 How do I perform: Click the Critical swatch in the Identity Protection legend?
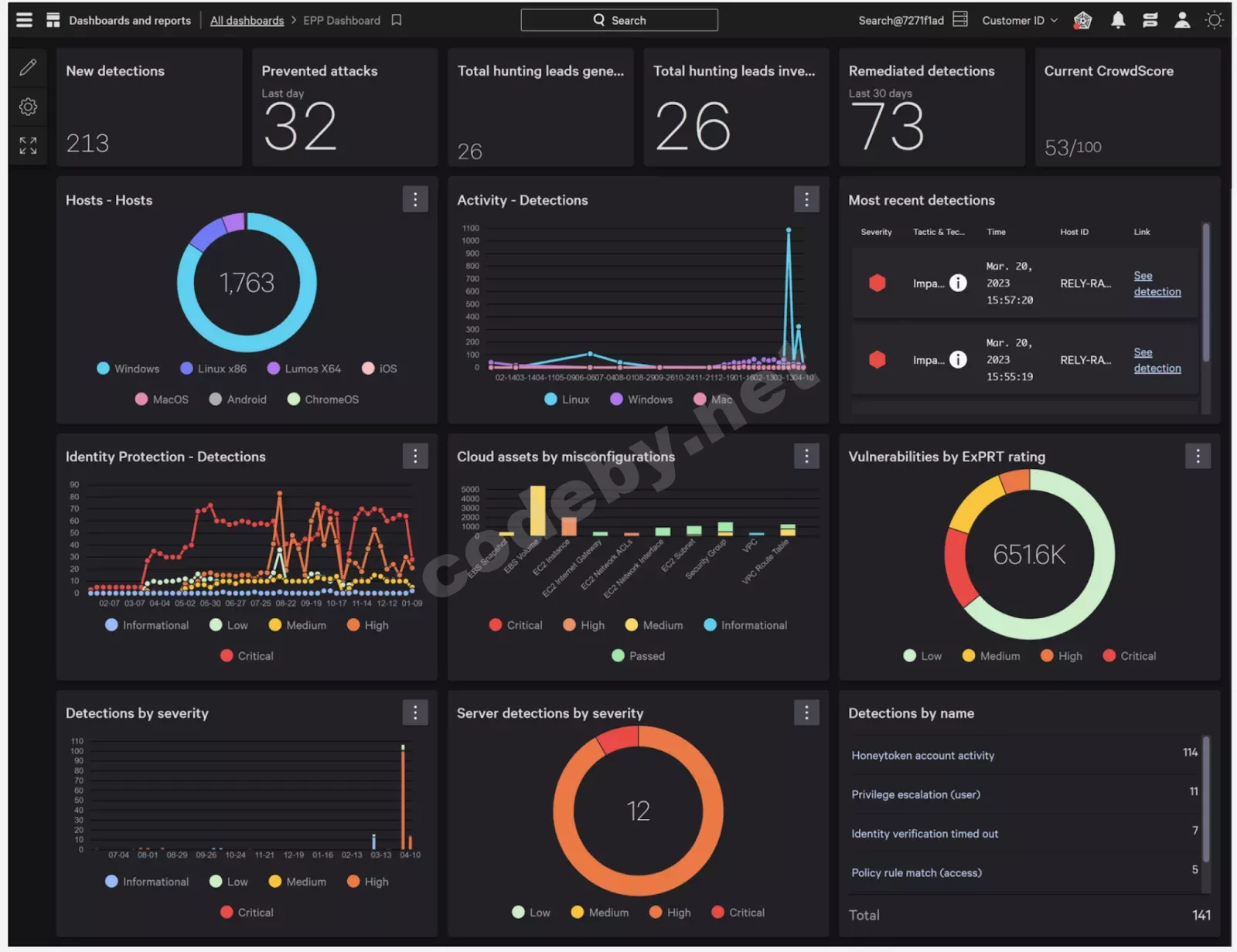(227, 655)
